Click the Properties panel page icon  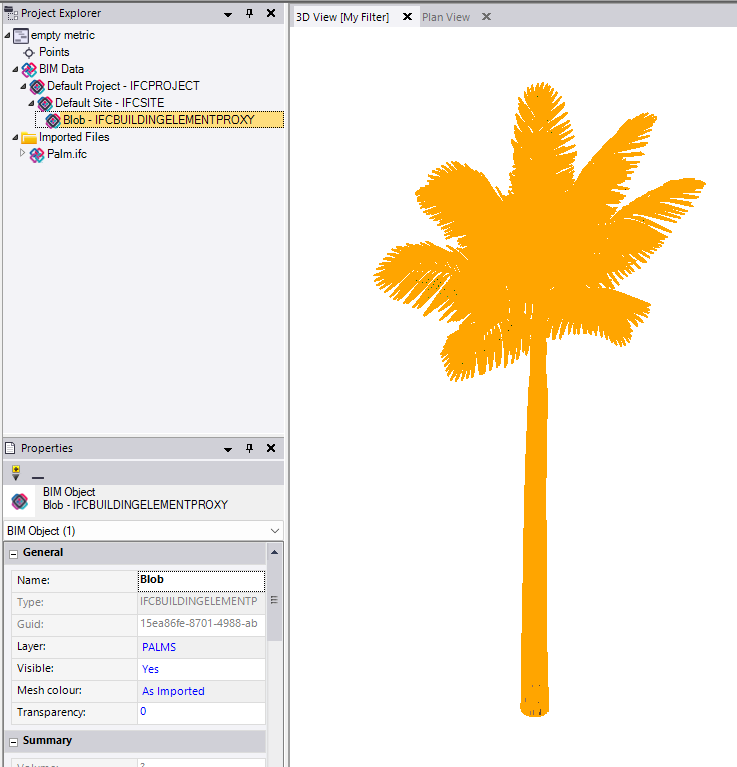[x=10, y=448]
